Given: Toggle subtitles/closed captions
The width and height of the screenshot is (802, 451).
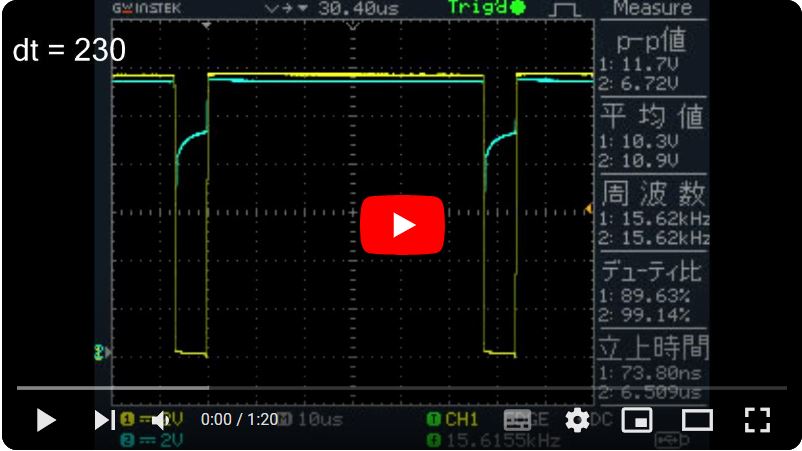Looking at the screenshot, I should tap(517, 420).
